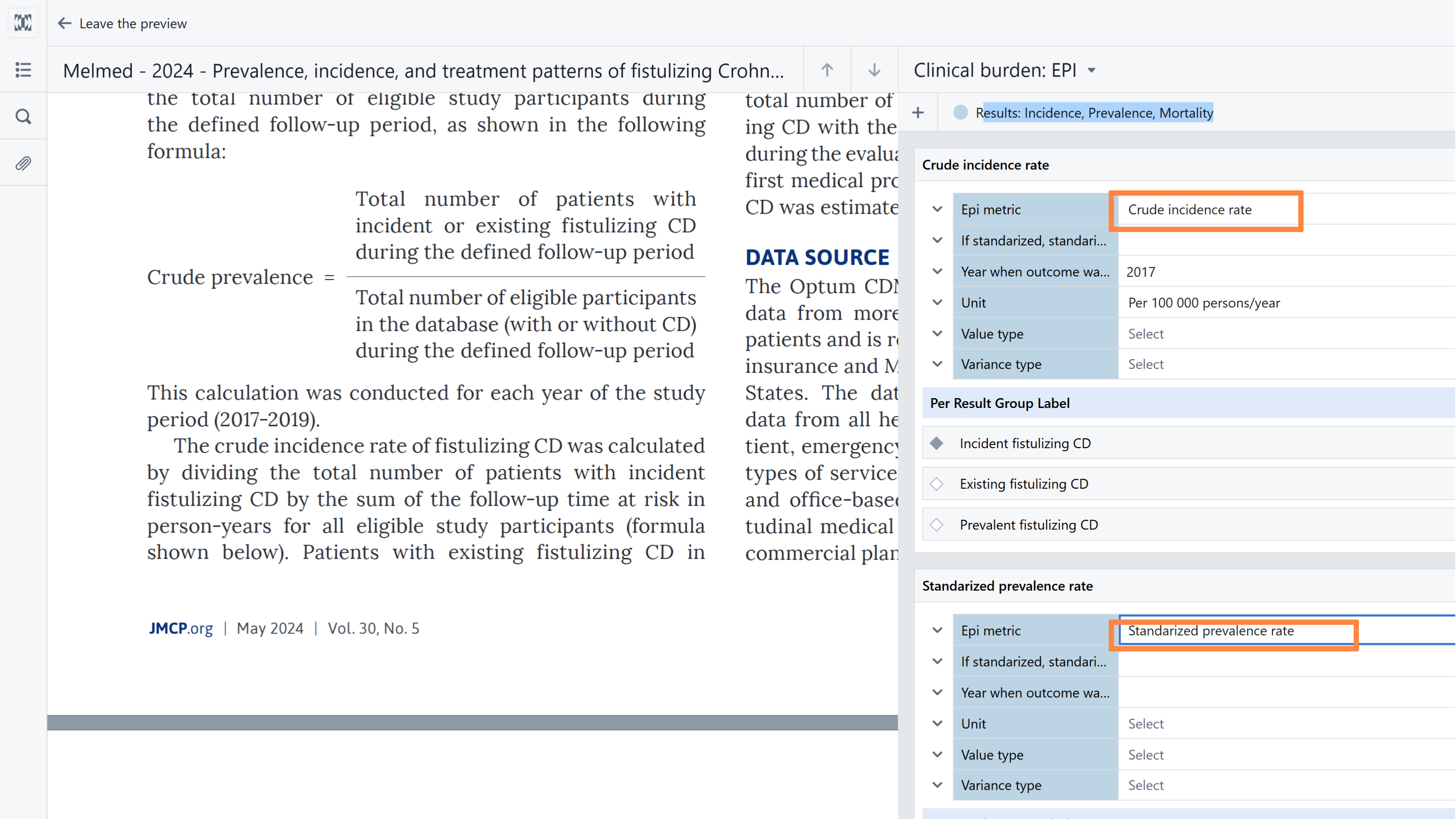Expand Variance type row in Standarized prevalence rate
1456x819 pixels.
(937, 785)
